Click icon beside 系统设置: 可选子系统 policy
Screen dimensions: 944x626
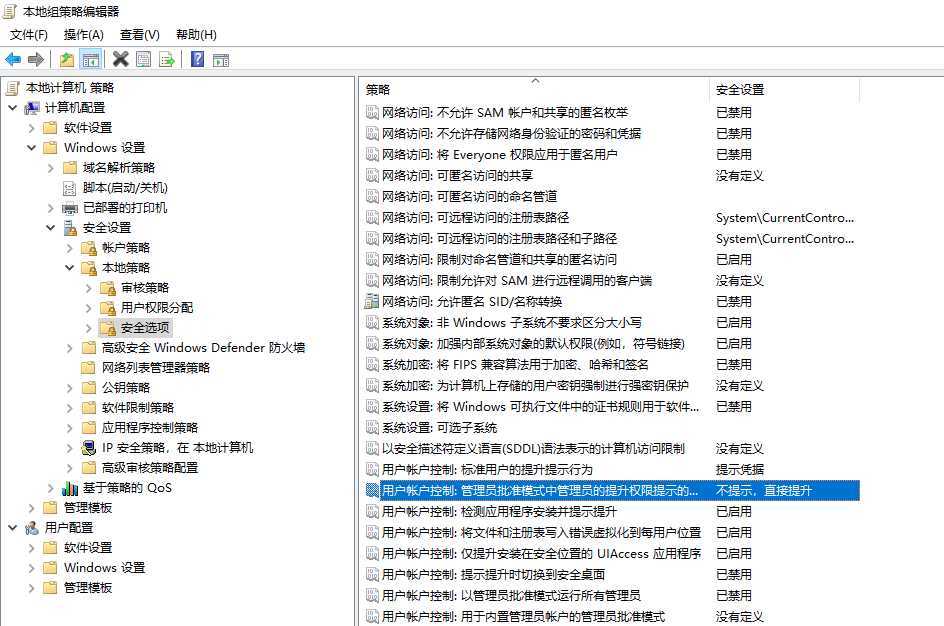coord(372,428)
